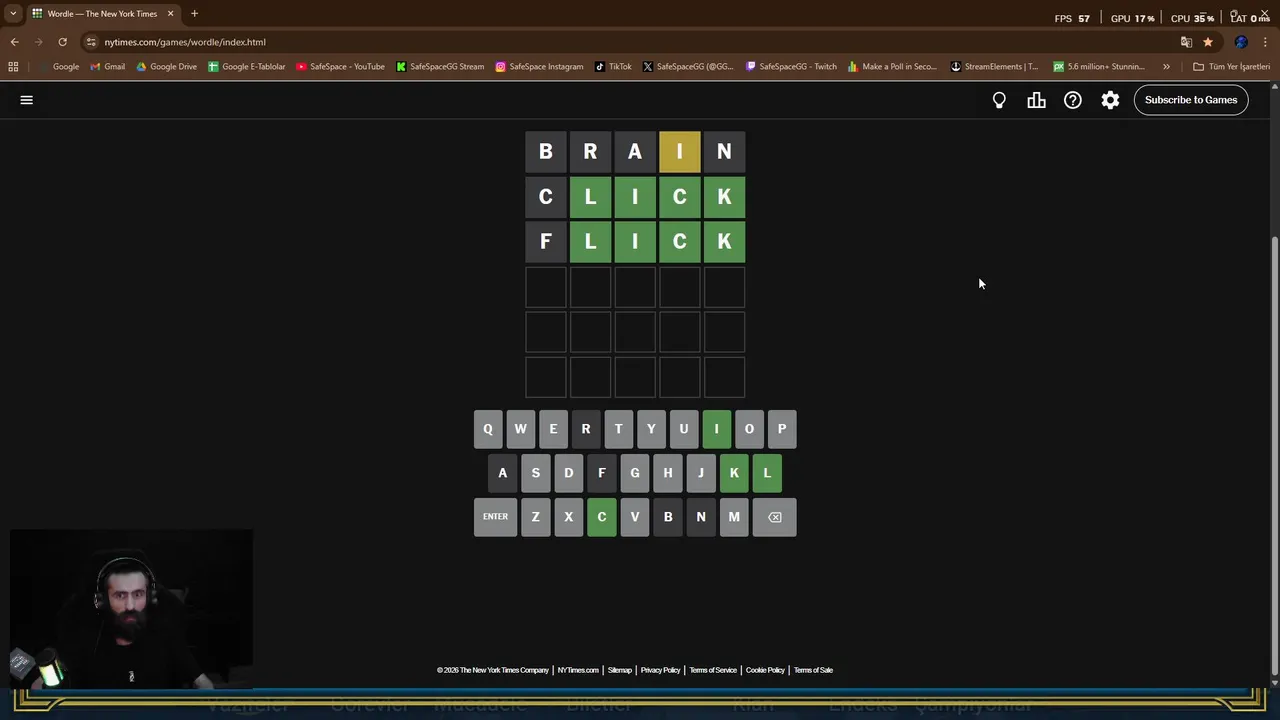Open Terms of Service footer link

[713, 670]
